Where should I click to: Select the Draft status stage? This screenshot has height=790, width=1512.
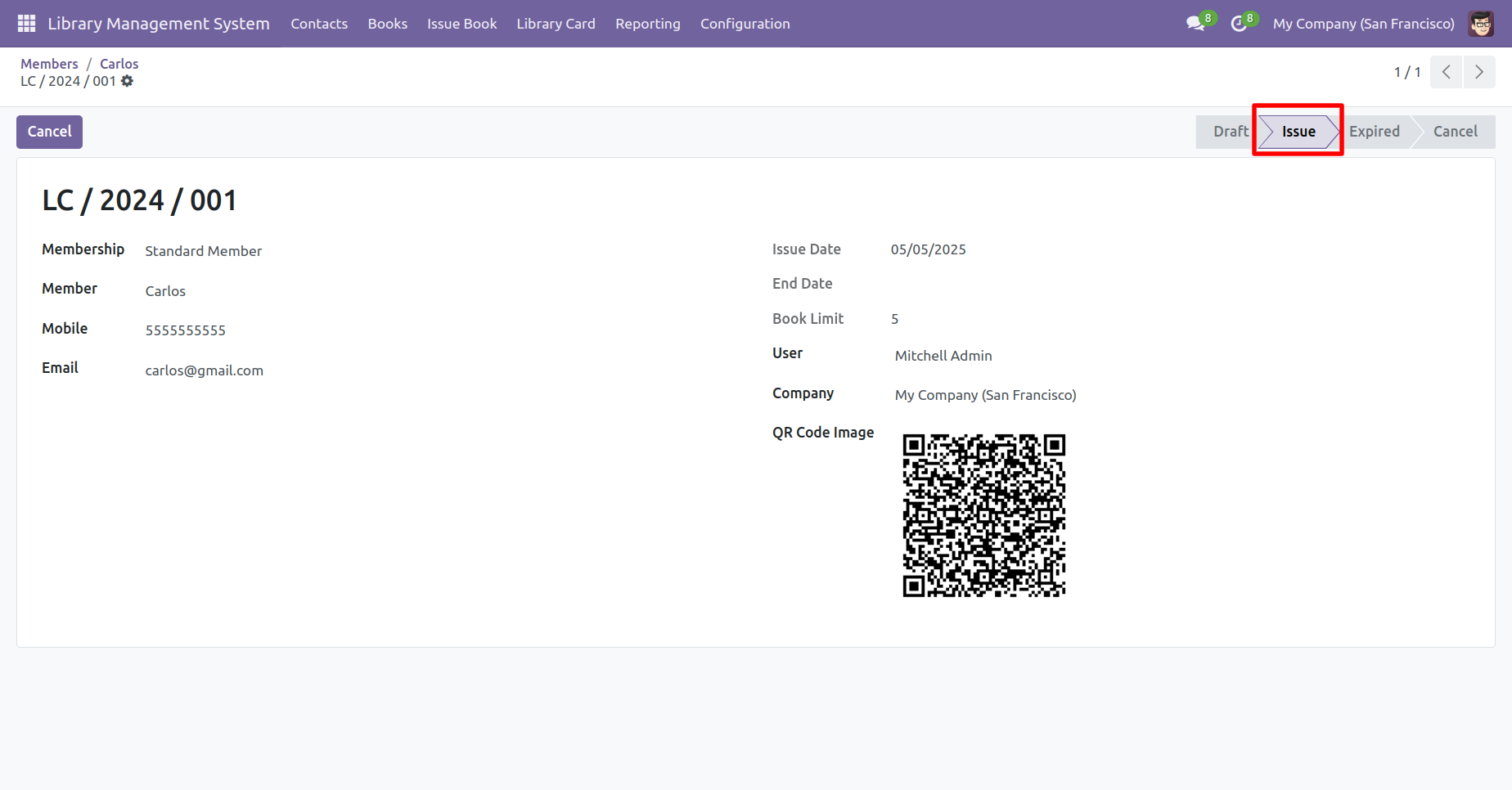pyautogui.click(x=1229, y=132)
